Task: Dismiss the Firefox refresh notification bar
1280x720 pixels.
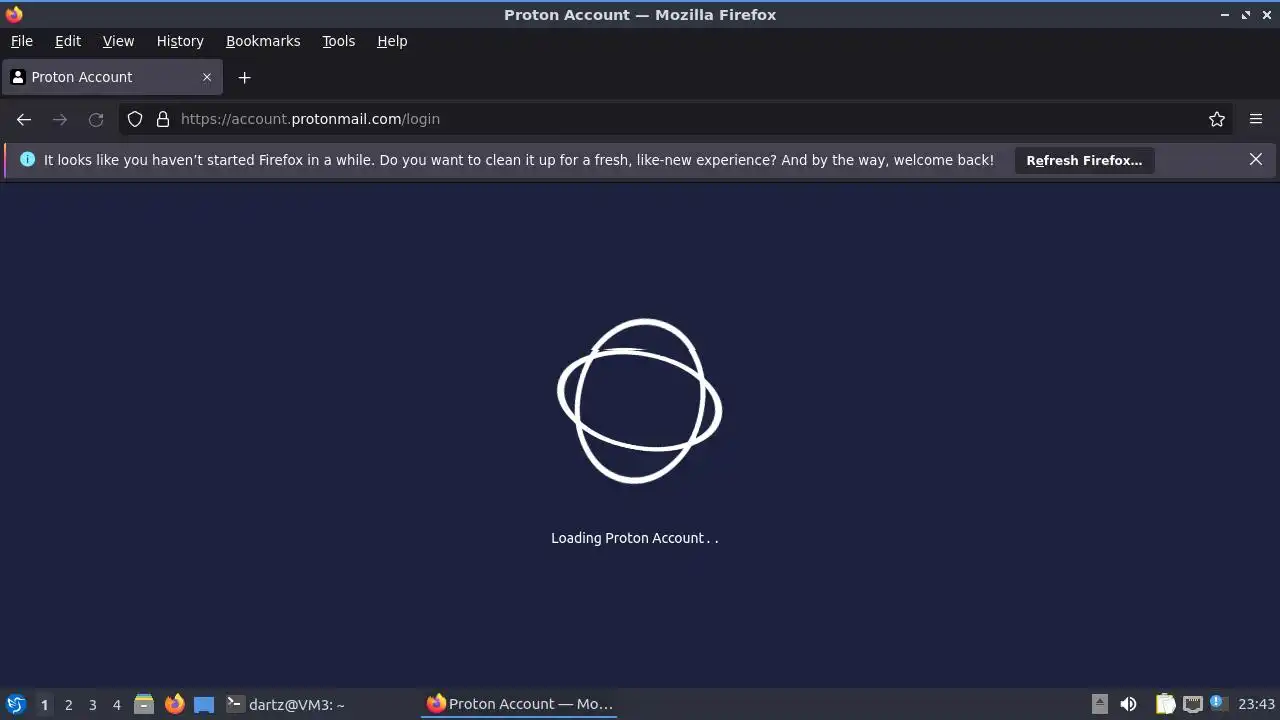Action: tap(1256, 159)
